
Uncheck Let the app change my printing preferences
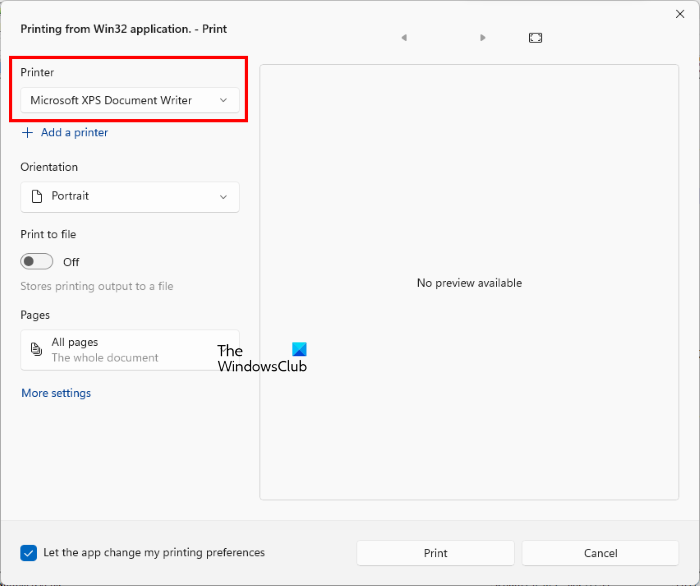pyautogui.click(x=29, y=553)
